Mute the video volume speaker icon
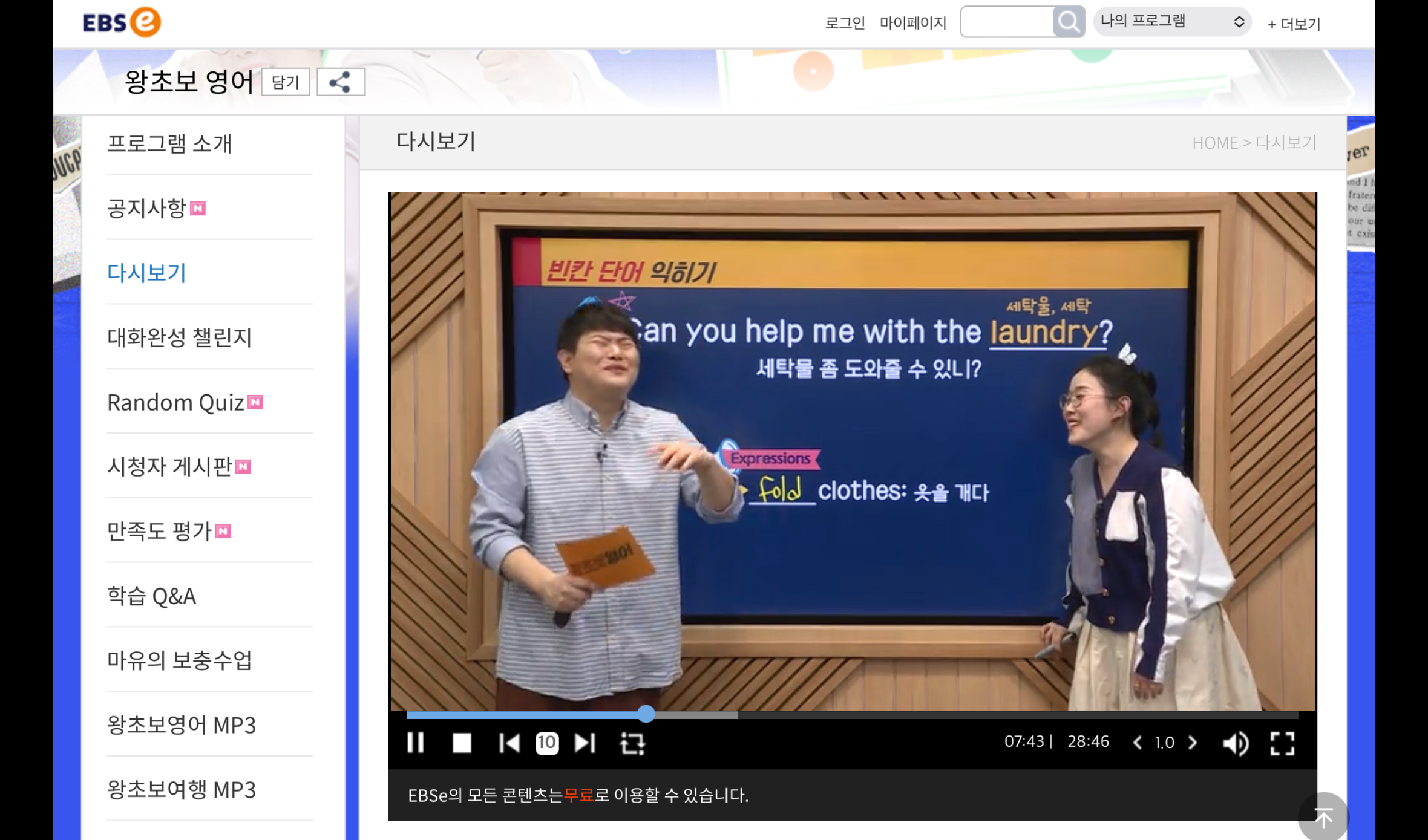Screen dimensions: 1428x840 [1236, 743]
